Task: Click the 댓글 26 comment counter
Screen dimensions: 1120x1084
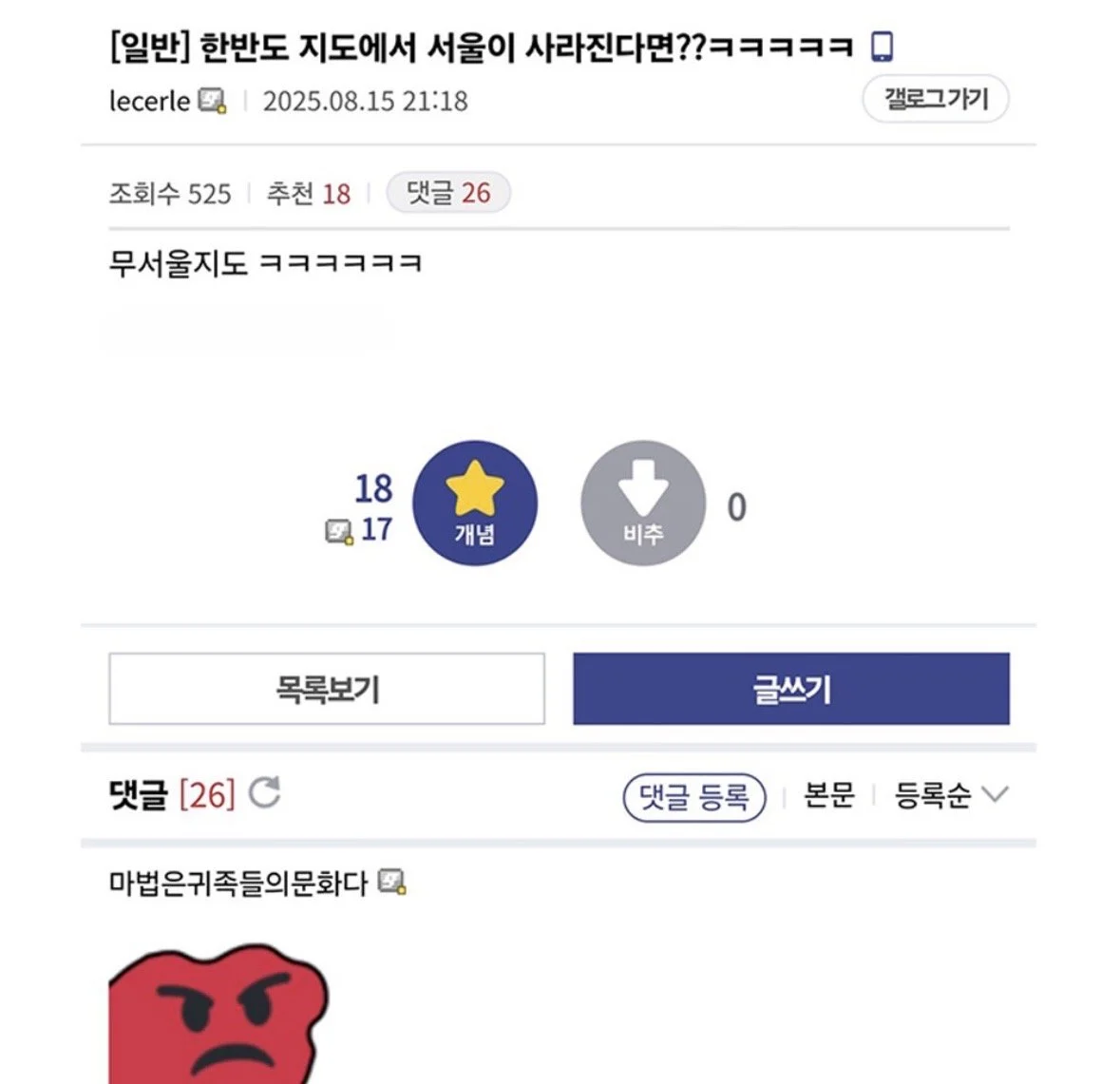Action: [x=447, y=193]
